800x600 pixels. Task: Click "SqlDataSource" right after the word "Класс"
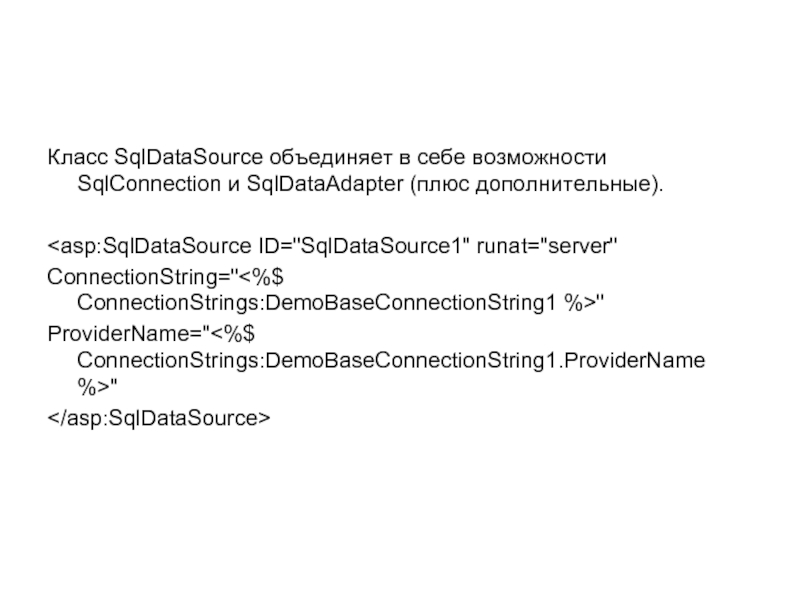point(190,158)
